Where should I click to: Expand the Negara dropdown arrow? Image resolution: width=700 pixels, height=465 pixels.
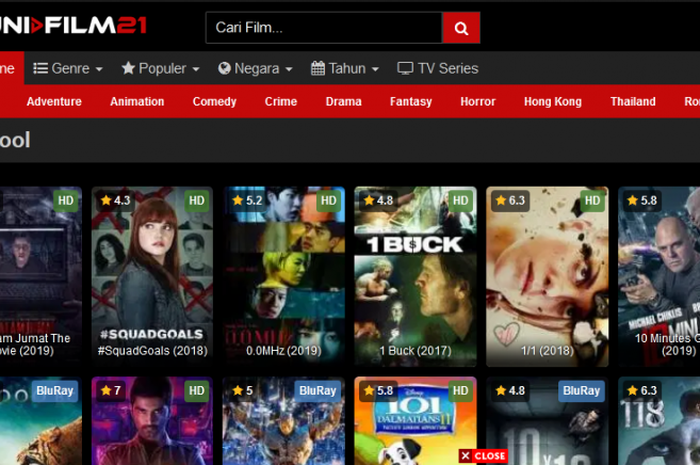point(289,69)
